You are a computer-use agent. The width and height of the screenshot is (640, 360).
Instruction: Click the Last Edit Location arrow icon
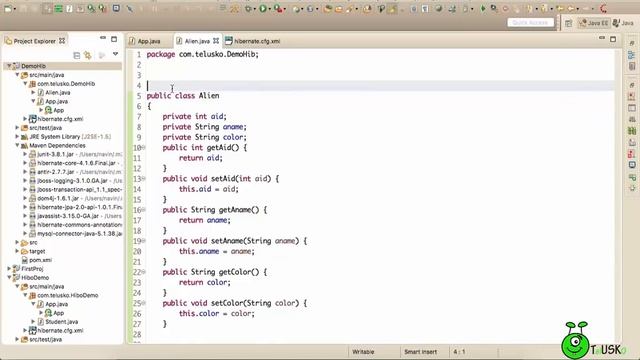pos(560,9)
